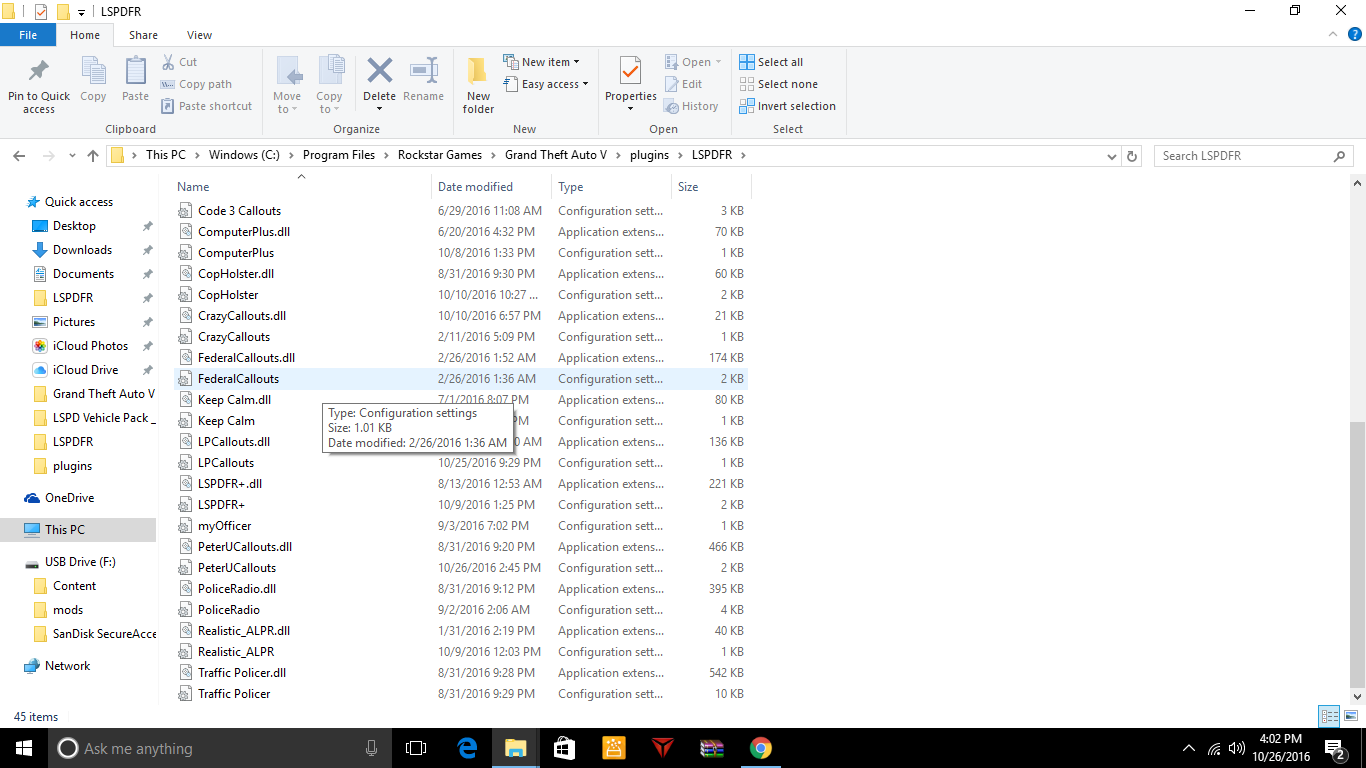Open Task View on the taskbar
This screenshot has width=1366, height=768.
coord(416,748)
